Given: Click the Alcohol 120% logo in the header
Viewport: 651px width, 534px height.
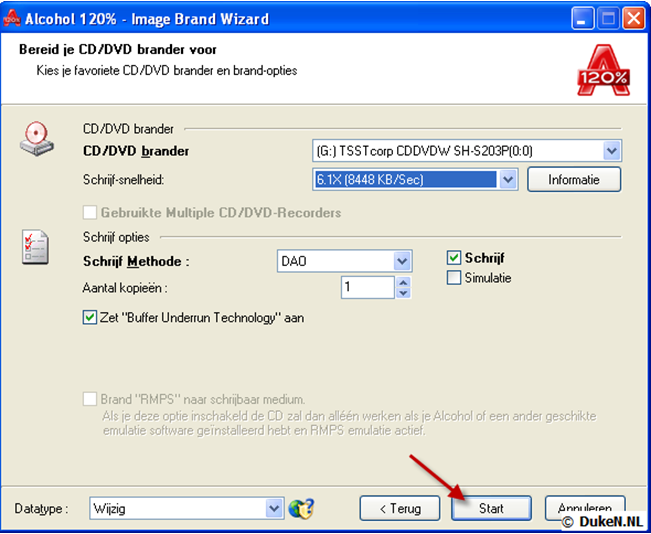Looking at the screenshot, I should coord(603,71).
